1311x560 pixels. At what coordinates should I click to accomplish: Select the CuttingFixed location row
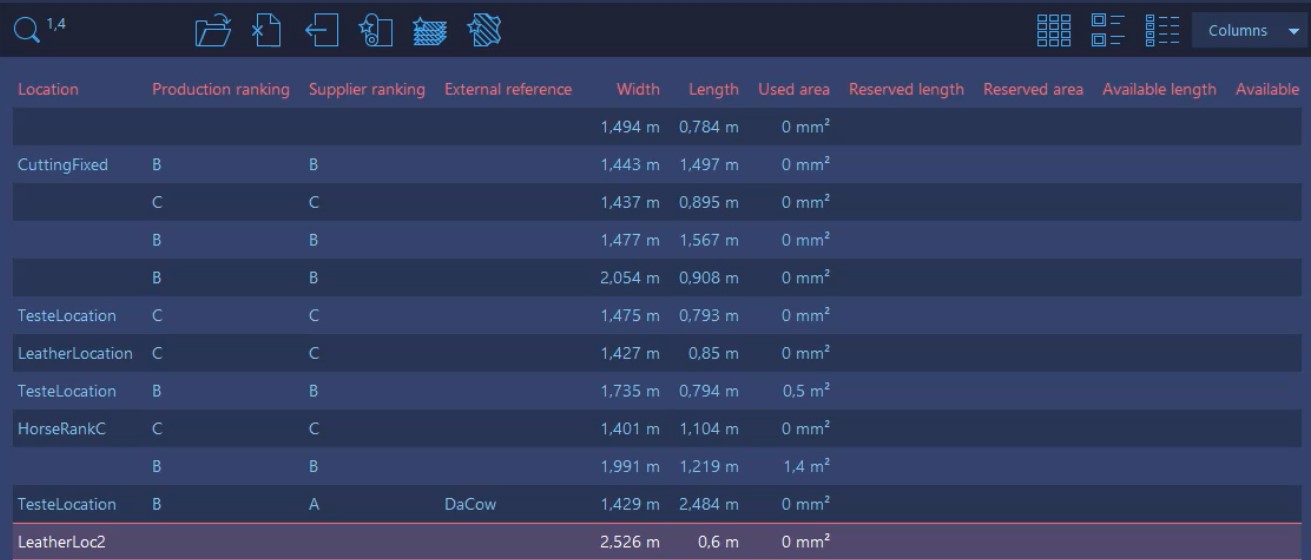pyautogui.click(x=655, y=164)
